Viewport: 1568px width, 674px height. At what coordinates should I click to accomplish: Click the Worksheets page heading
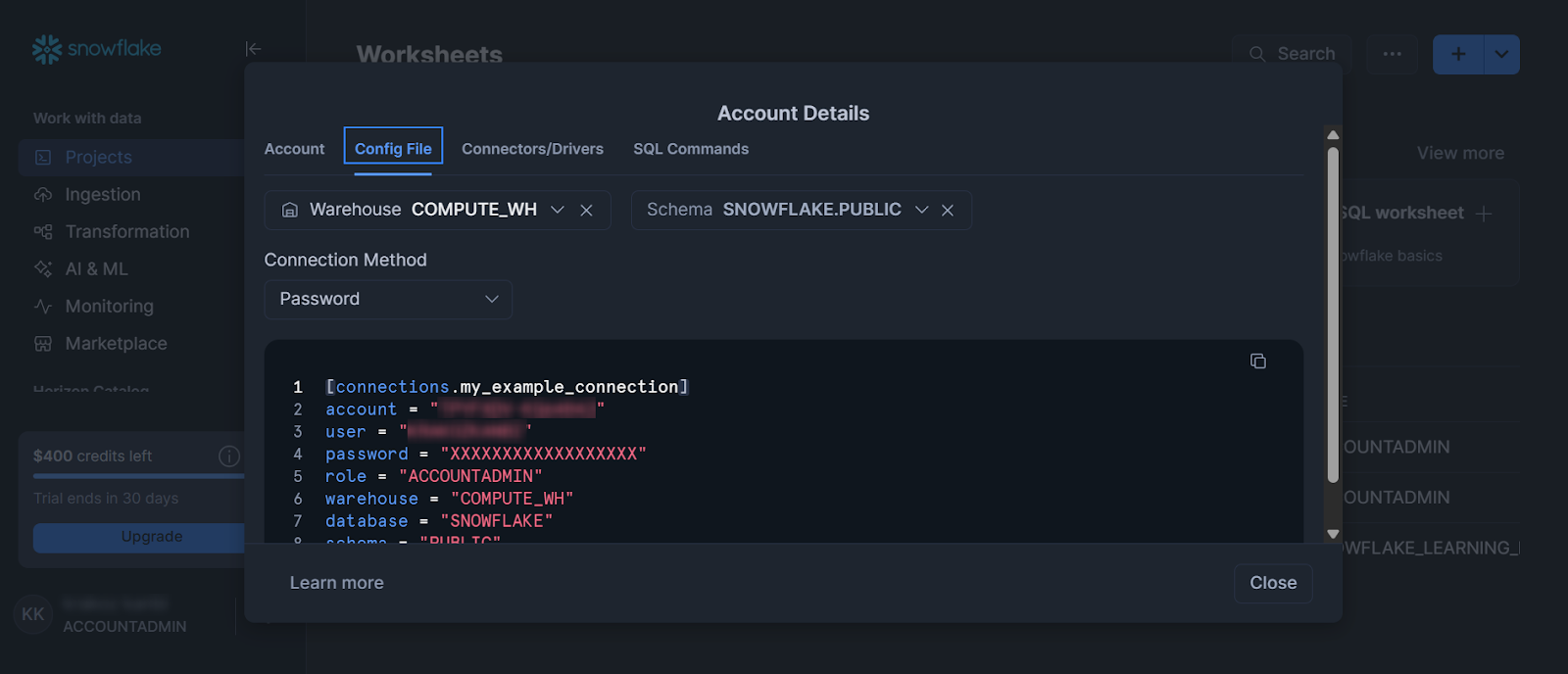[429, 55]
